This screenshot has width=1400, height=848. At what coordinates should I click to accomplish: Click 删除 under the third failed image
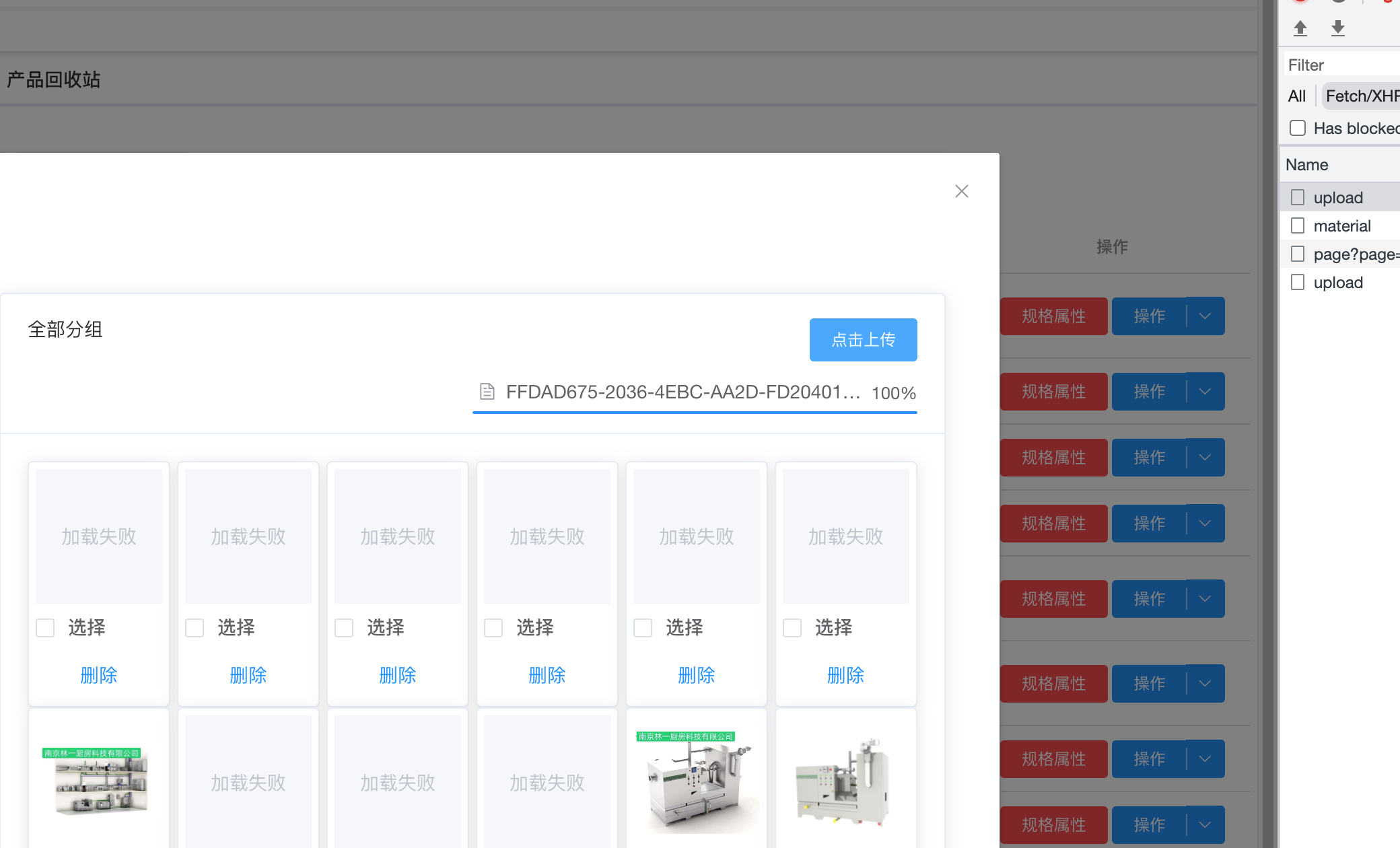point(397,675)
